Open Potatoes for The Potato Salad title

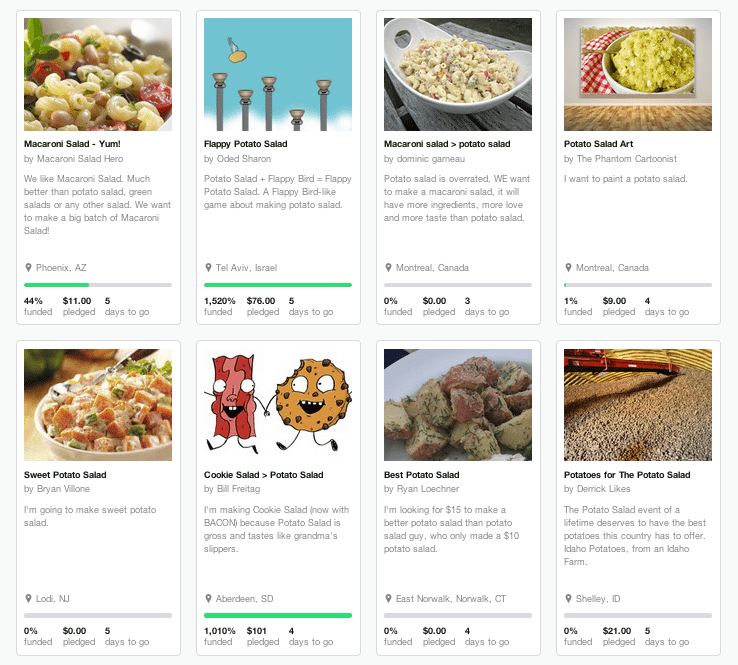pyautogui.click(x=627, y=475)
